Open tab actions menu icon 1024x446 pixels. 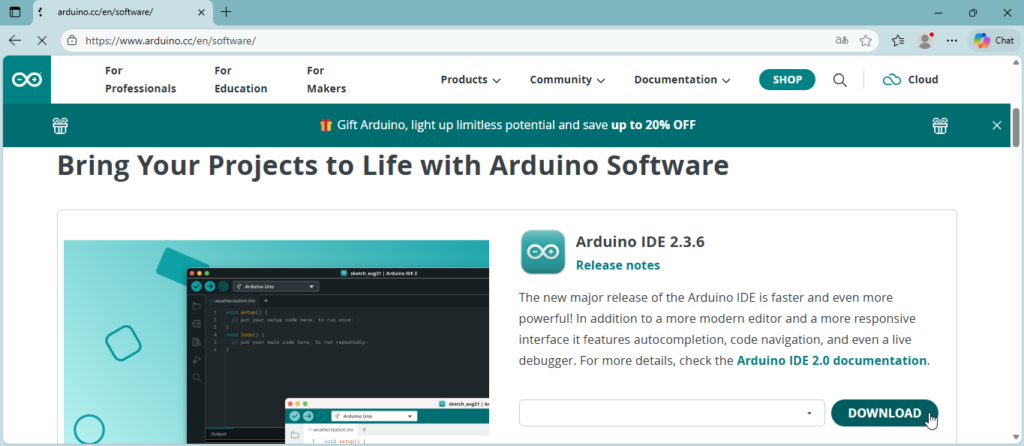coord(15,12)
